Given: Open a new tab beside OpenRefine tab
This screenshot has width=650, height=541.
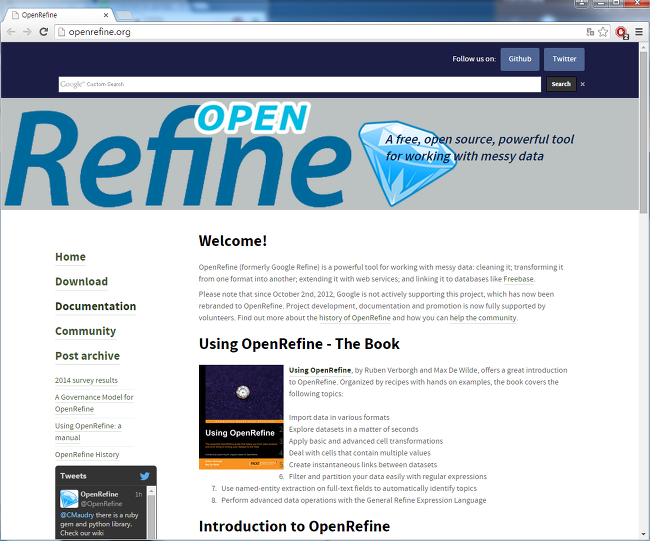Looking at the screenshot, I should coord(124,15).
